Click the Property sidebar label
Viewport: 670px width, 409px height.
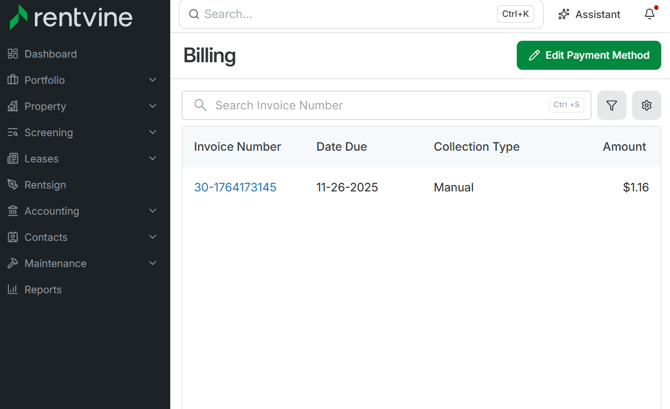tap(45, 106)
